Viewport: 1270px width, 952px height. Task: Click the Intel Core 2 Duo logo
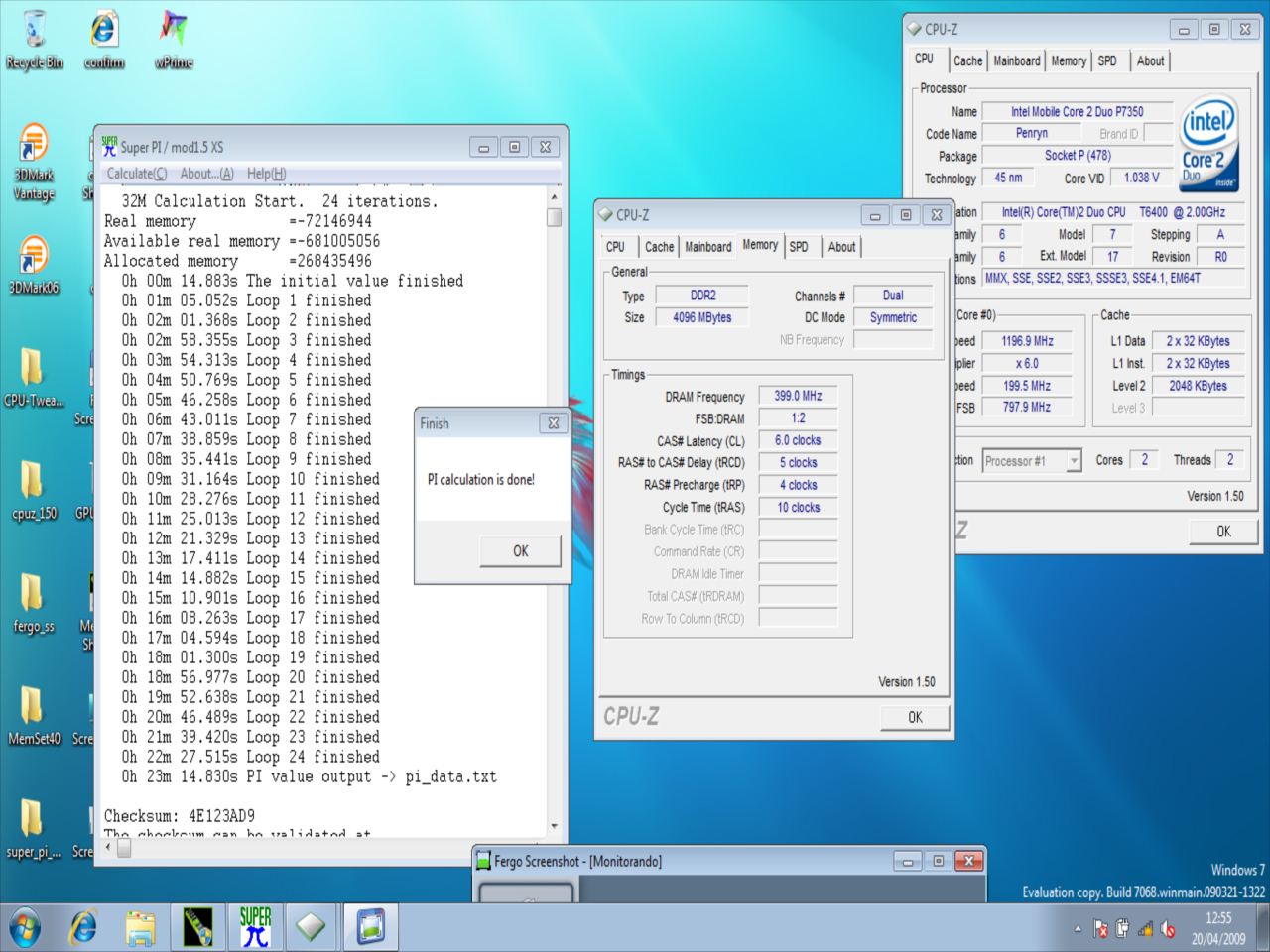(1209, 142)
